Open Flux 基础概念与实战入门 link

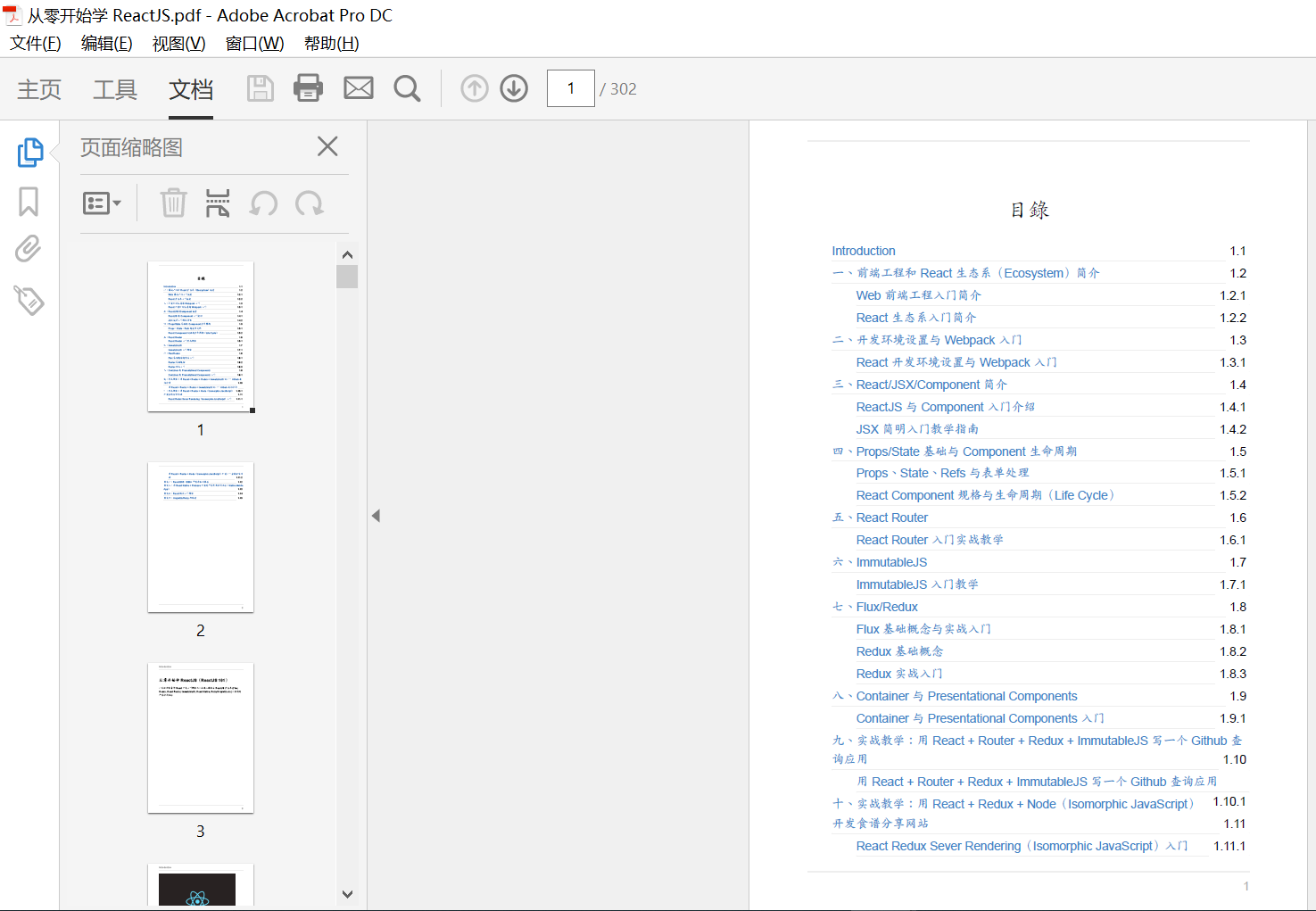point(923,629)
